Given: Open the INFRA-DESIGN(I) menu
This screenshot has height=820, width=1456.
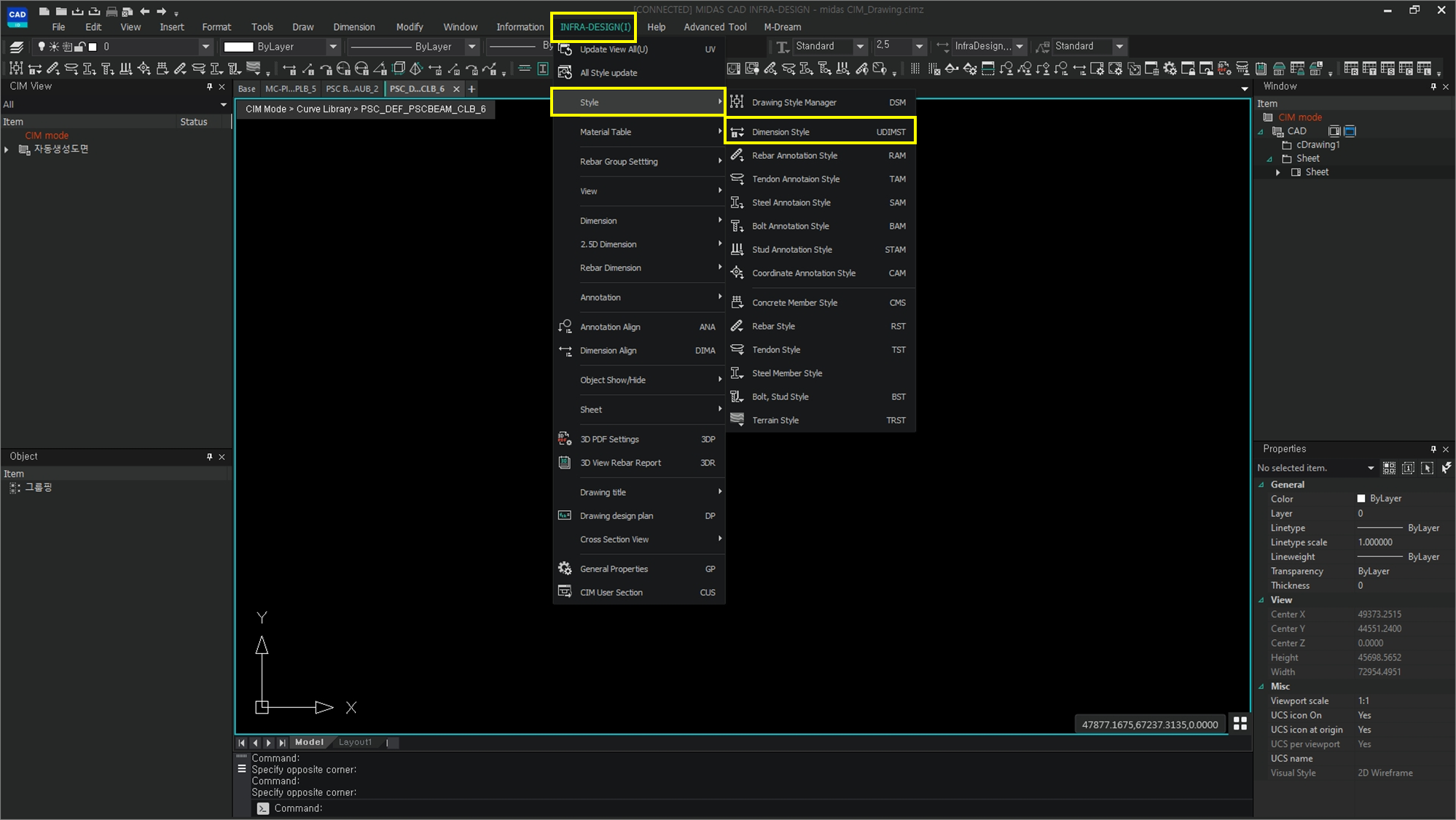Looking at the screenshot, I should click(595, 27).
